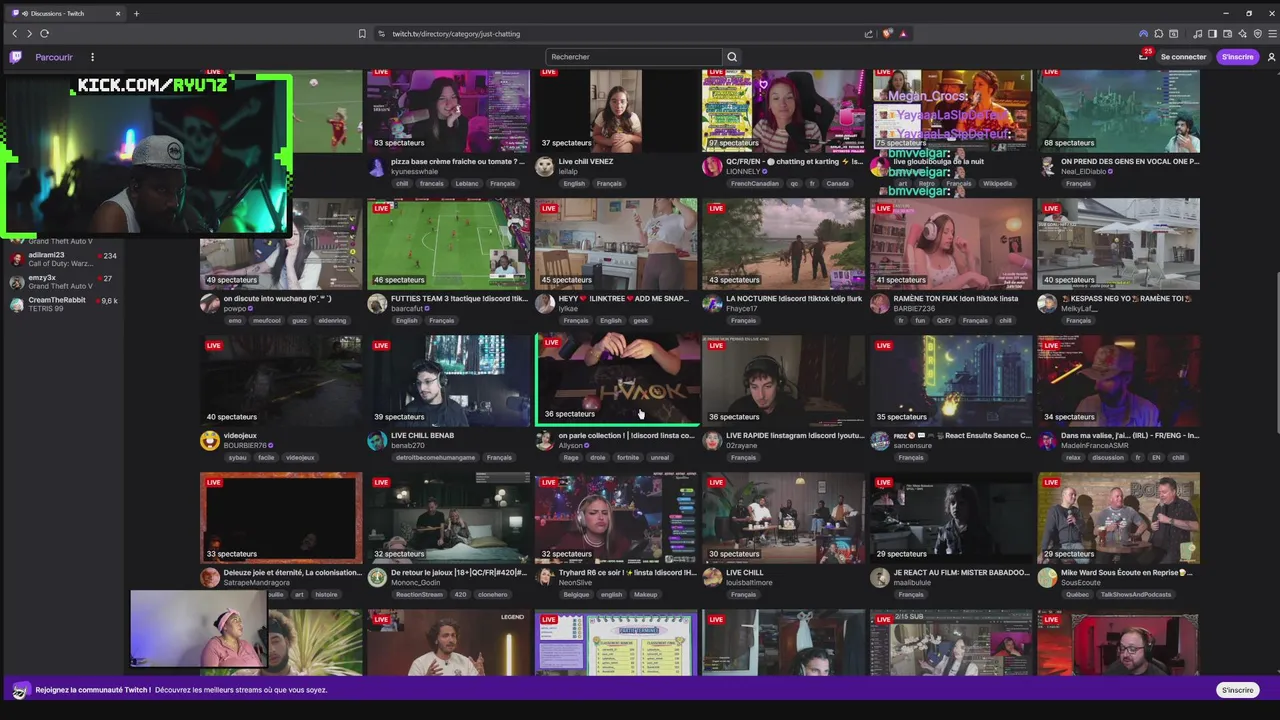
Task: Click S'inscrire in the bottom banner
Action: tap(1237, 690)
